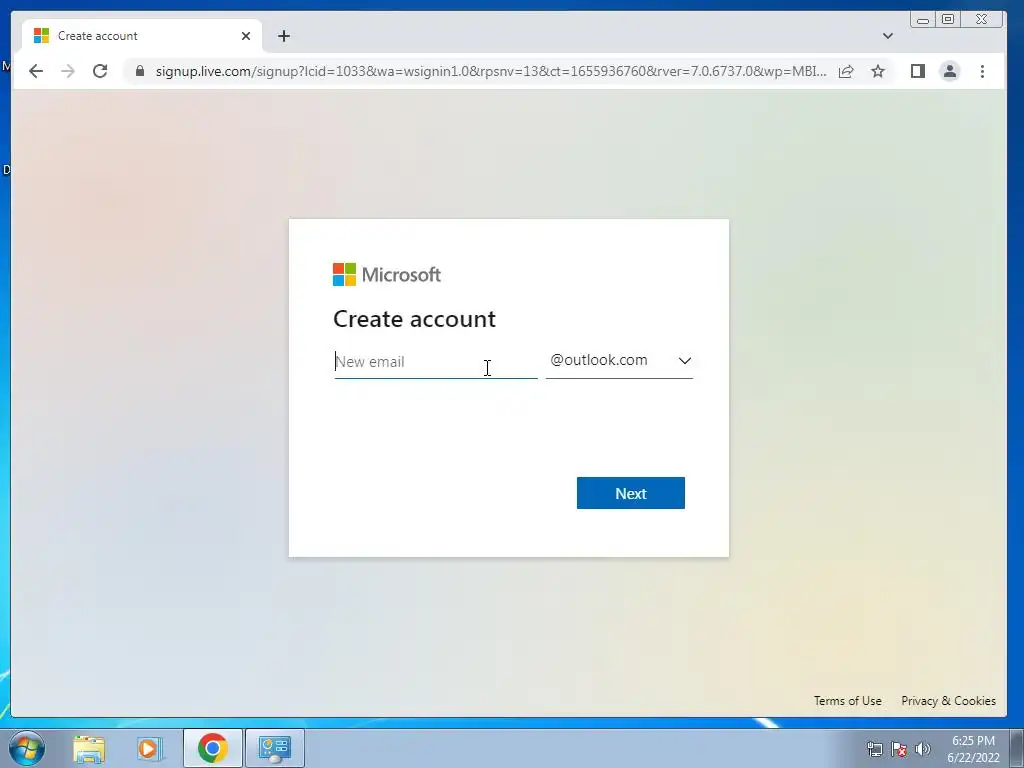
Task: Click the Chrome taskbar icon
Action: click(212, 748)
